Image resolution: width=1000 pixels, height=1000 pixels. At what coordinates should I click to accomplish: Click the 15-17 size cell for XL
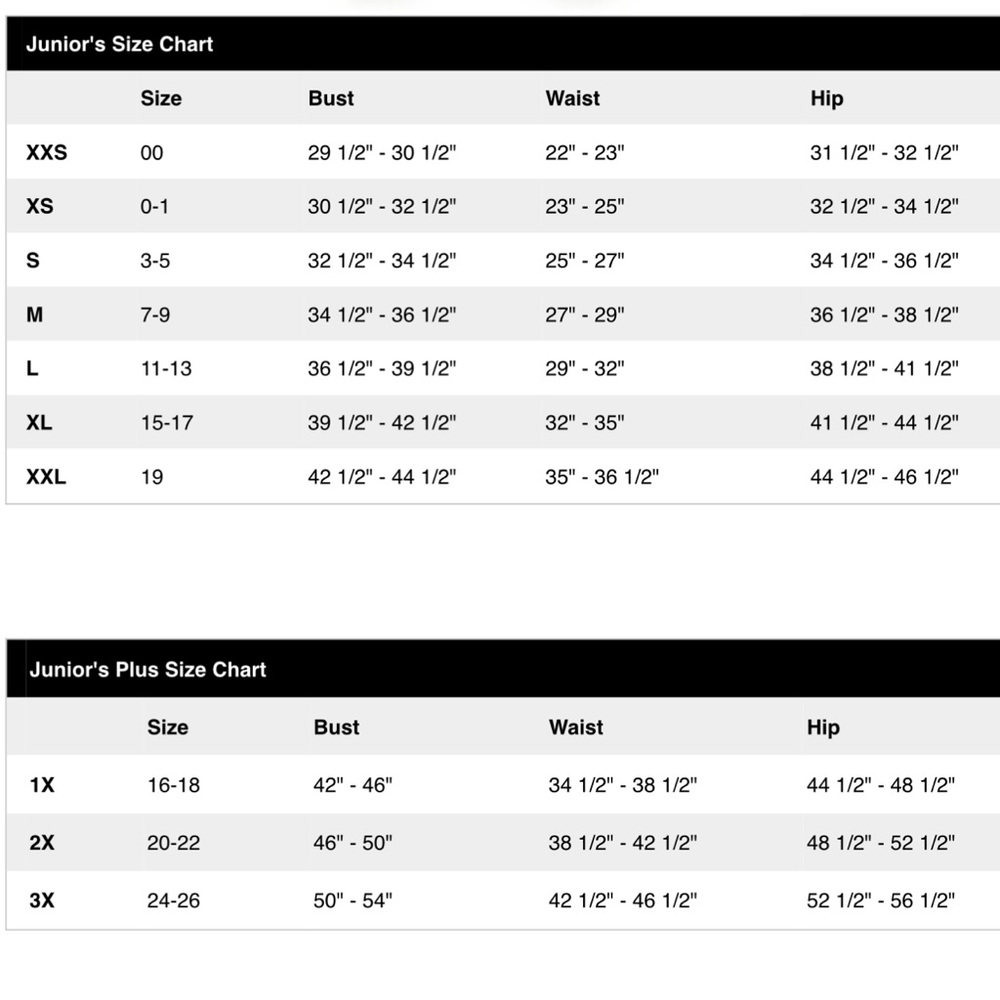pyautogui.click(x=167, y=422)
